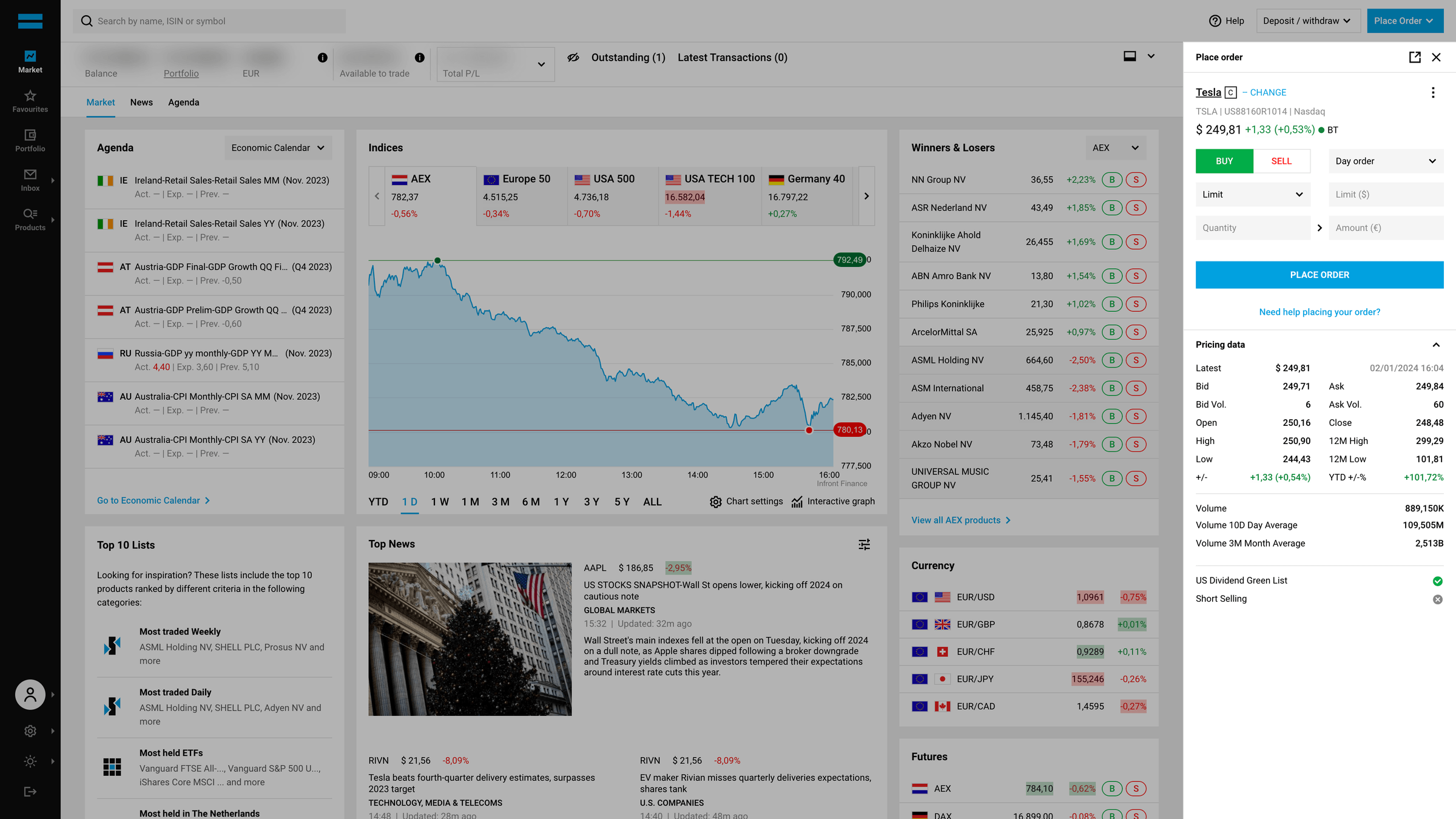Show previous indices with left arrow

377,196
